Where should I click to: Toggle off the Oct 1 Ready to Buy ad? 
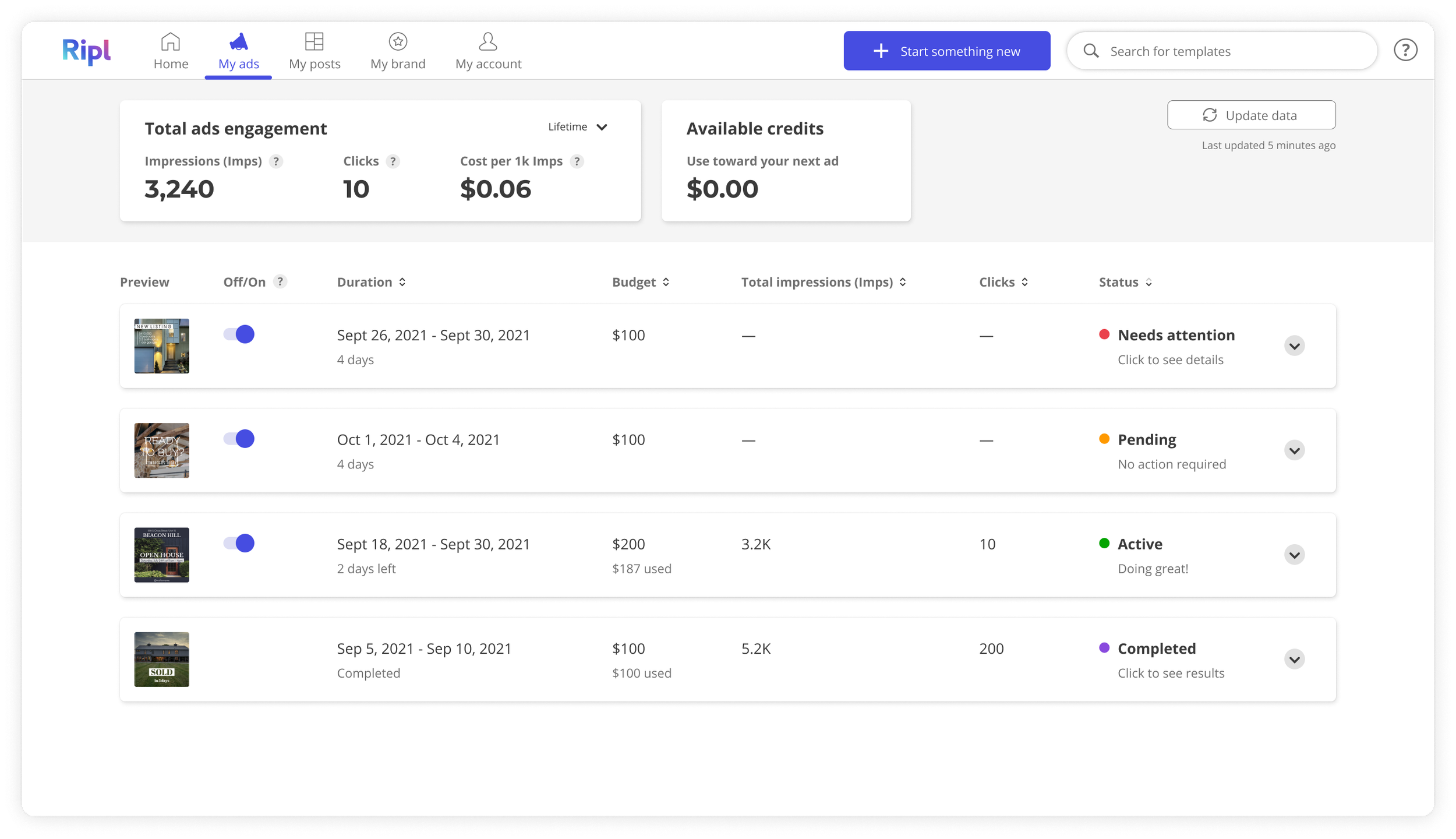239,439
